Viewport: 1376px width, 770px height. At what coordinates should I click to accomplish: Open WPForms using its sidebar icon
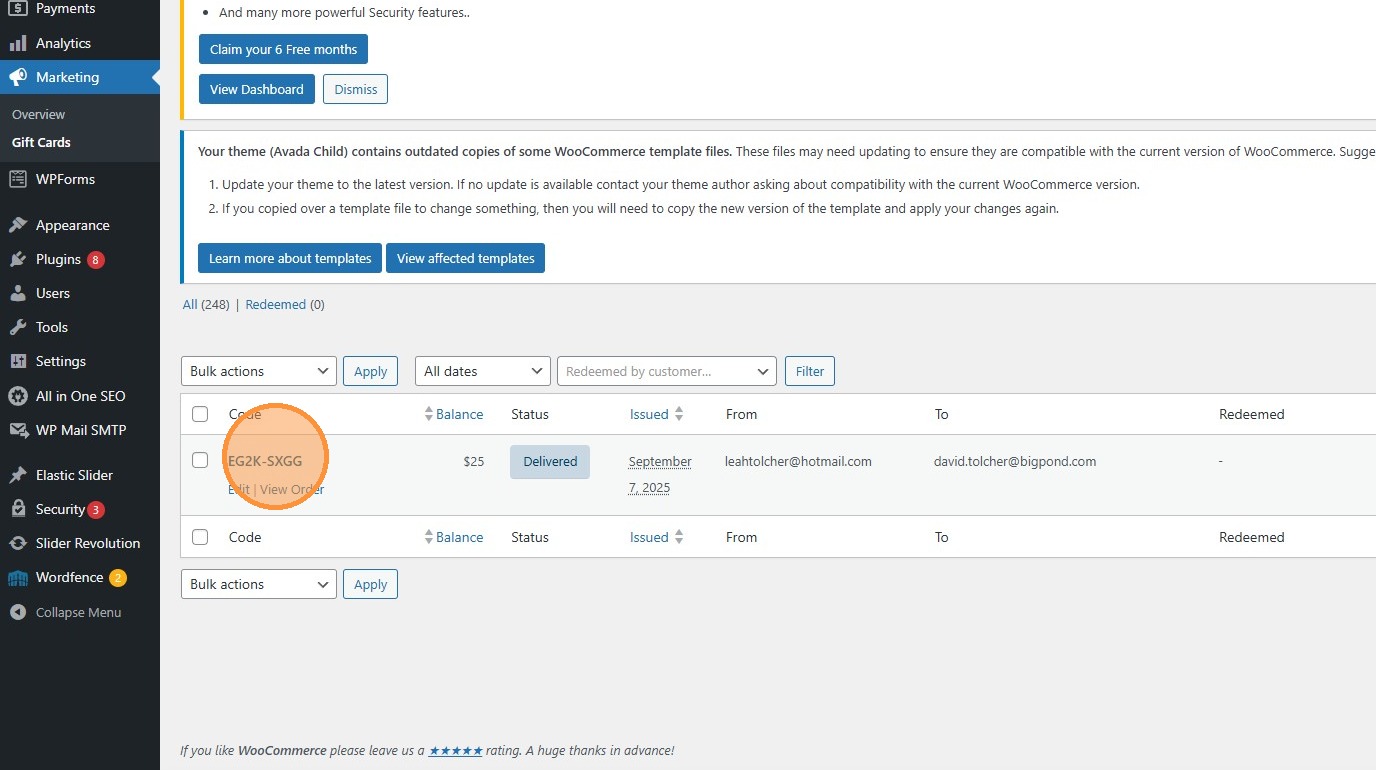(17, 179)
